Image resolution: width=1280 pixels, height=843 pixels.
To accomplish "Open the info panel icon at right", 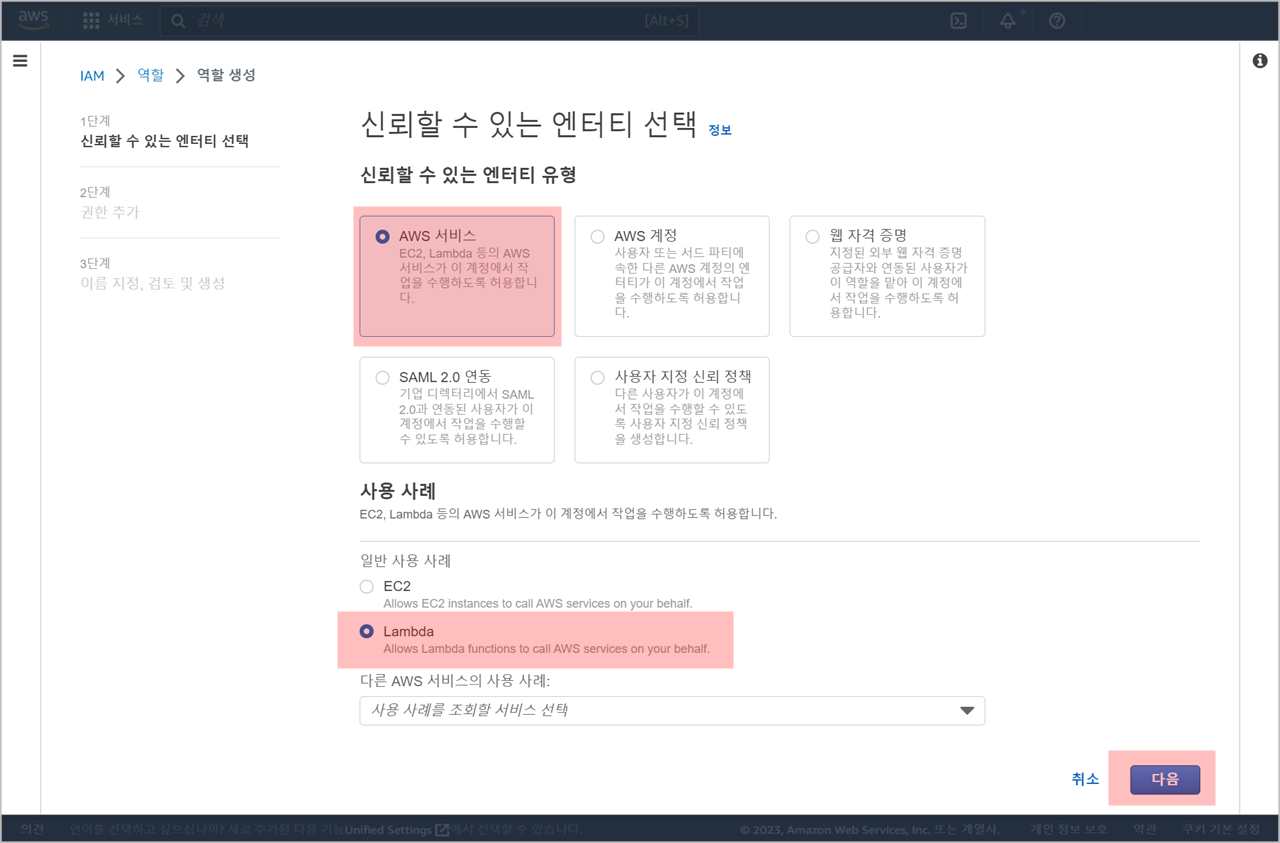I will tap(1260, 61).
